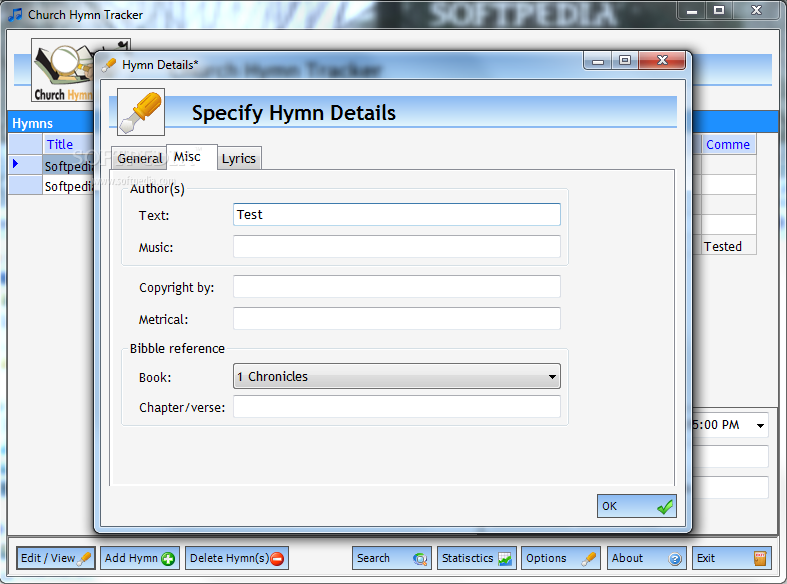
Task: Click the Title column header in Hymns grid
Action: 68,144
